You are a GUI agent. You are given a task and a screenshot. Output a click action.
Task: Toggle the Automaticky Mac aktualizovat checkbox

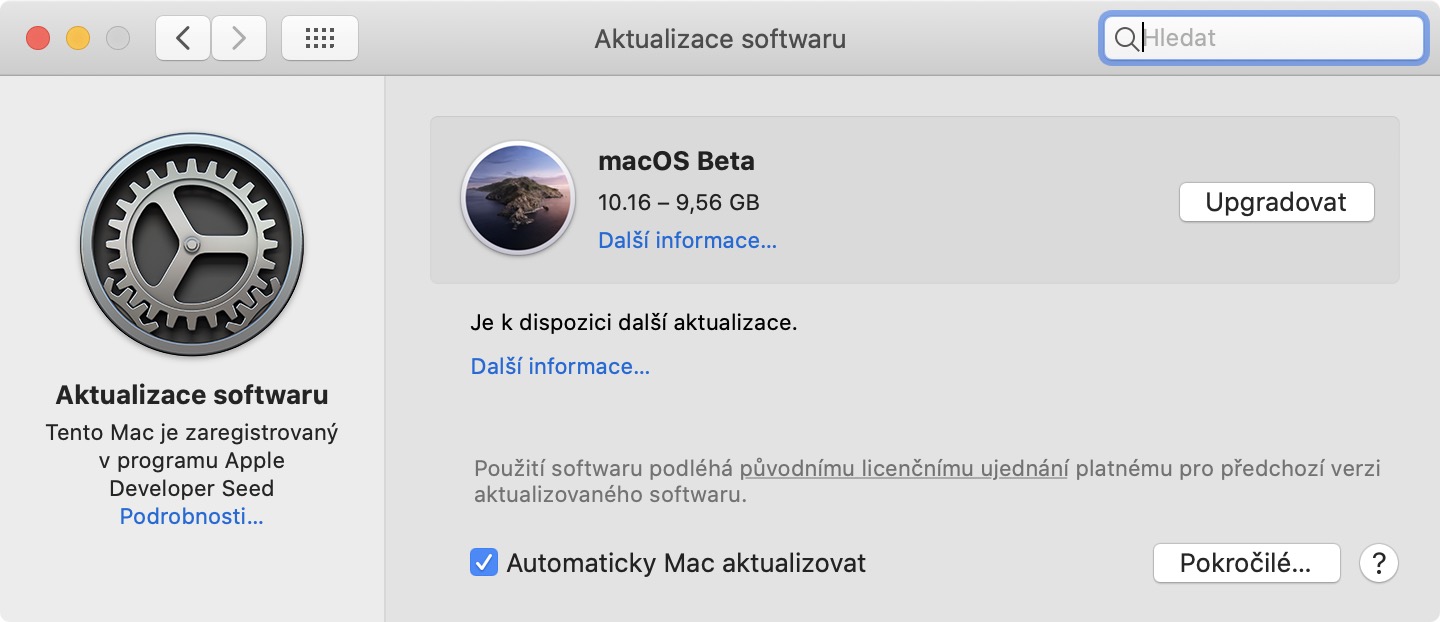pyautogui.click(x=484, y=563)
